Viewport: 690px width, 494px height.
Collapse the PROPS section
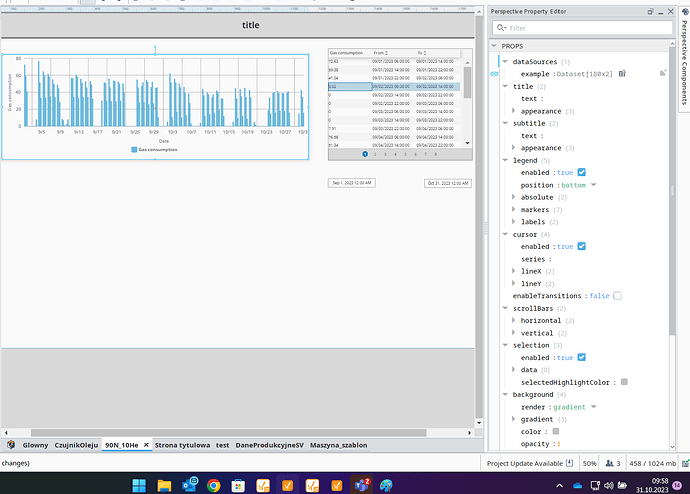(x=494, y=46)
